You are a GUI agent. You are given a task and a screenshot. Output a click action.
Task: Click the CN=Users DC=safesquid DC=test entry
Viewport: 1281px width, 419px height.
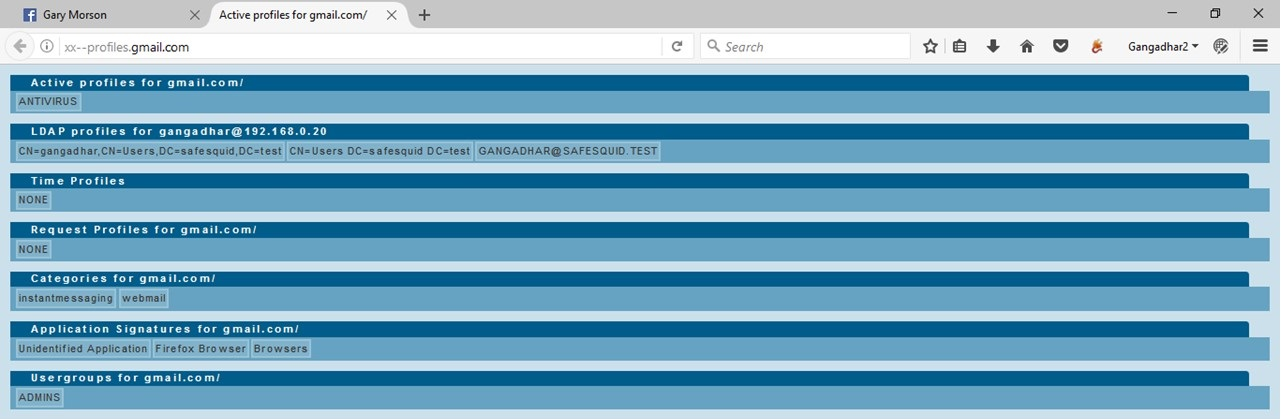point(380,151)
